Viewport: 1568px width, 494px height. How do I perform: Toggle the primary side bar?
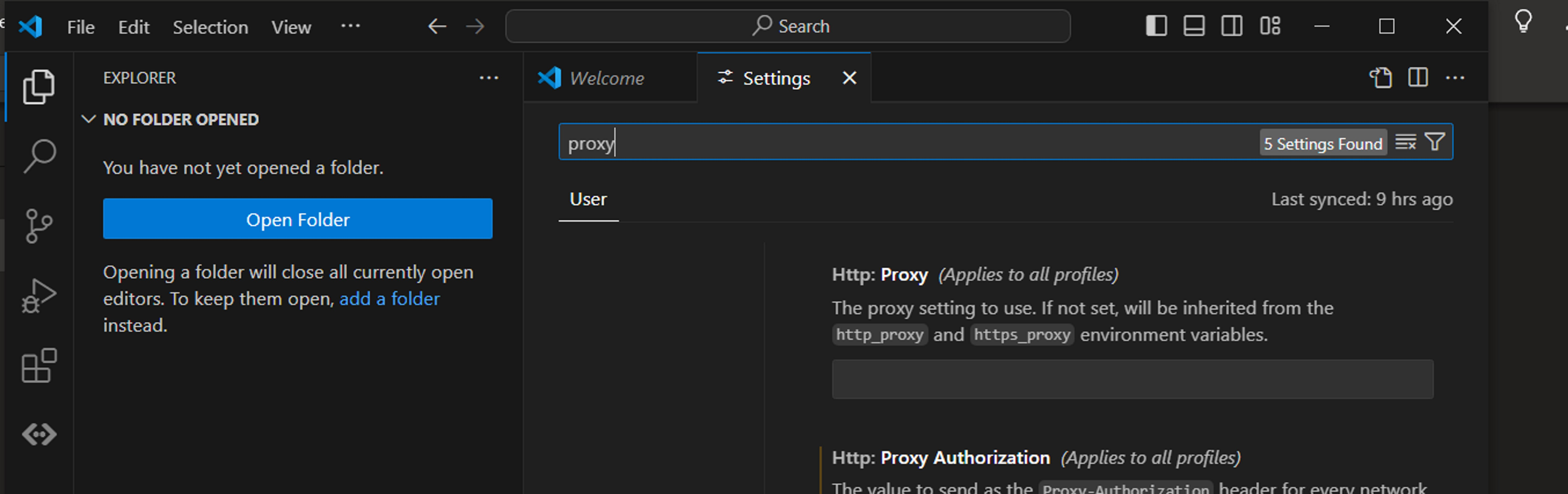1156,26
